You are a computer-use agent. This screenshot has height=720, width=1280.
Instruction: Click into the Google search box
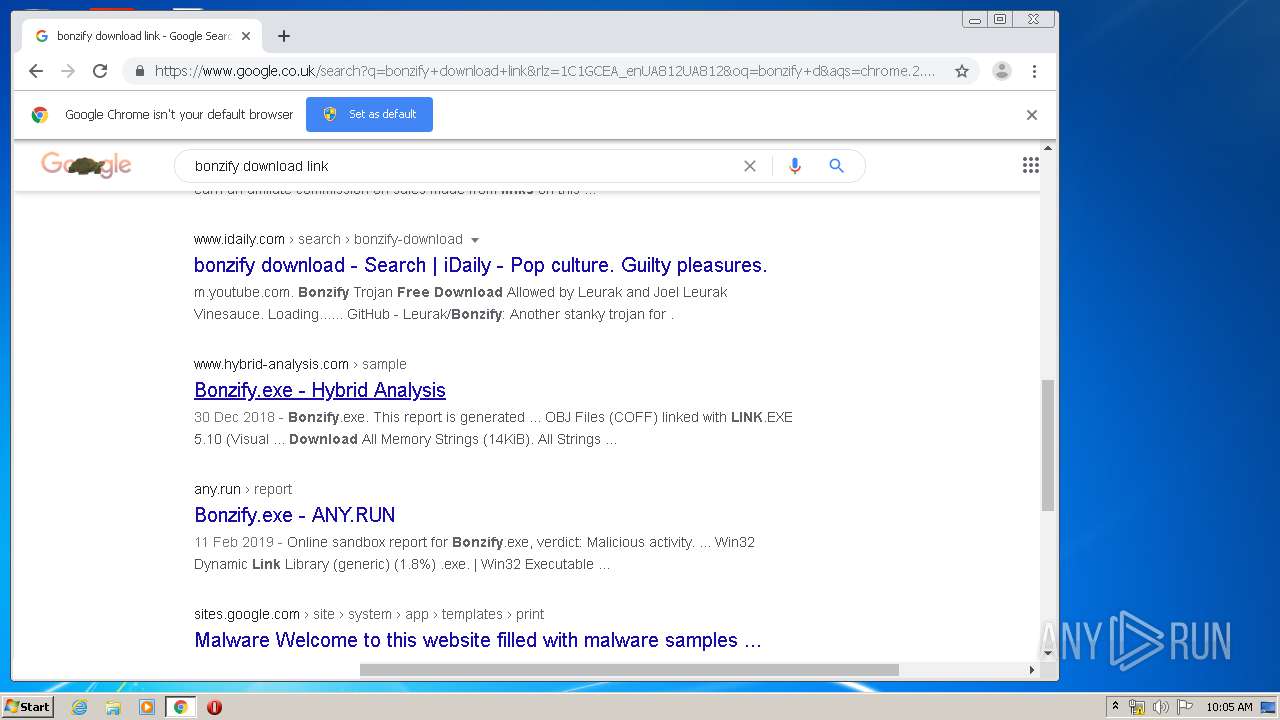(460, 166)
